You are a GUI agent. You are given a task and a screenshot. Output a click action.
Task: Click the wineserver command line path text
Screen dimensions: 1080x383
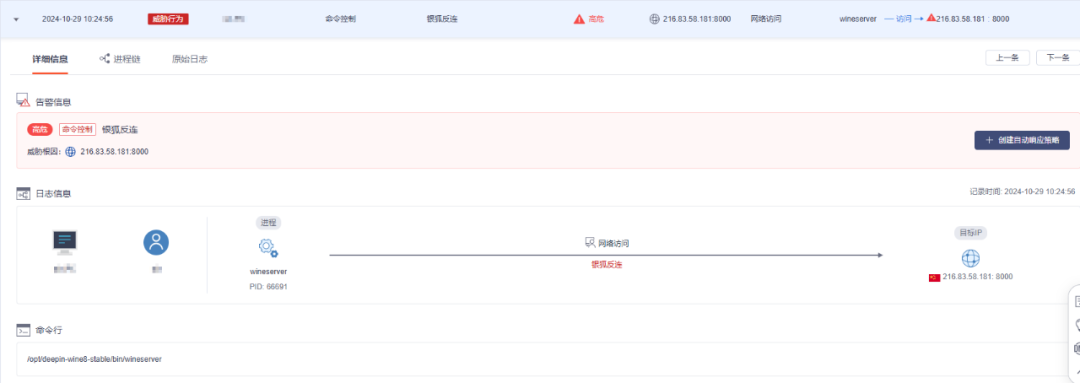(x=94, y=359)
